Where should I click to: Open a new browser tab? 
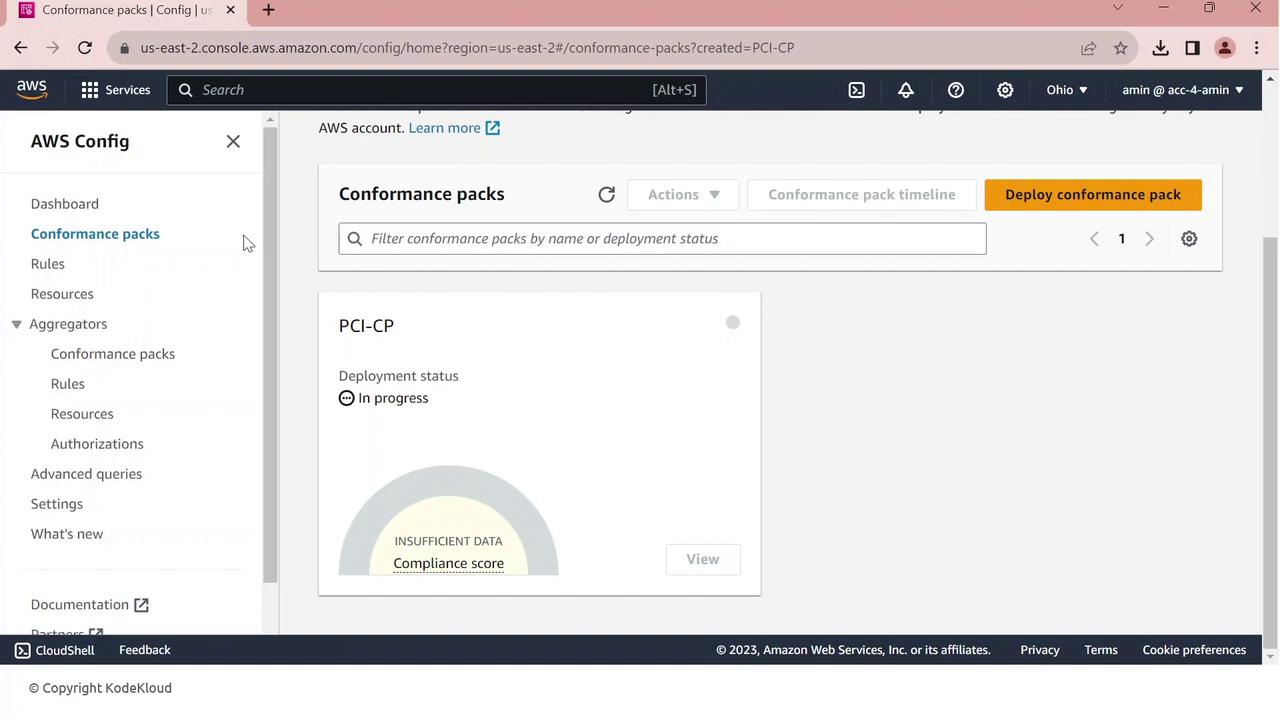[x=268, y=10]
